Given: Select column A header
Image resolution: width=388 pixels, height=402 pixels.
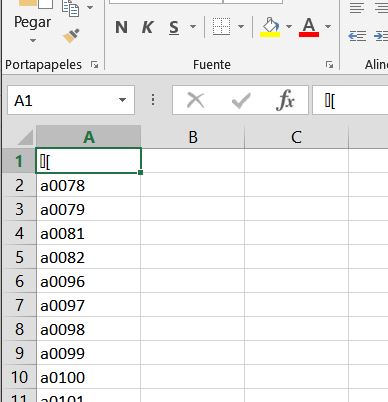Looking at the screenshot, I should click(x=89, y=137).
